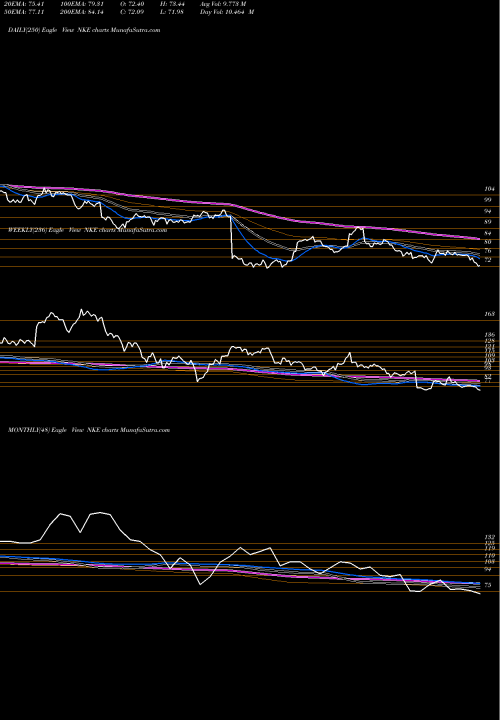Click the DAILY(250) Eagle View chart title
The image size is (500, 720).
click(84, 30)
